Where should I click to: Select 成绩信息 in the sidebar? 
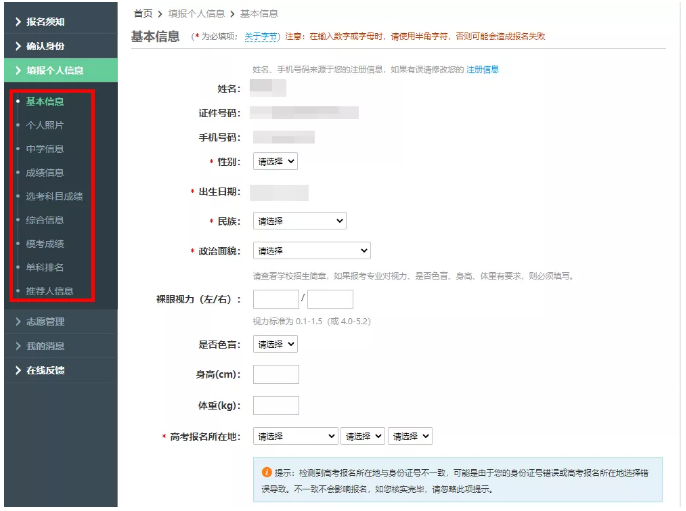pyautogui.click(x=45, y=172)
